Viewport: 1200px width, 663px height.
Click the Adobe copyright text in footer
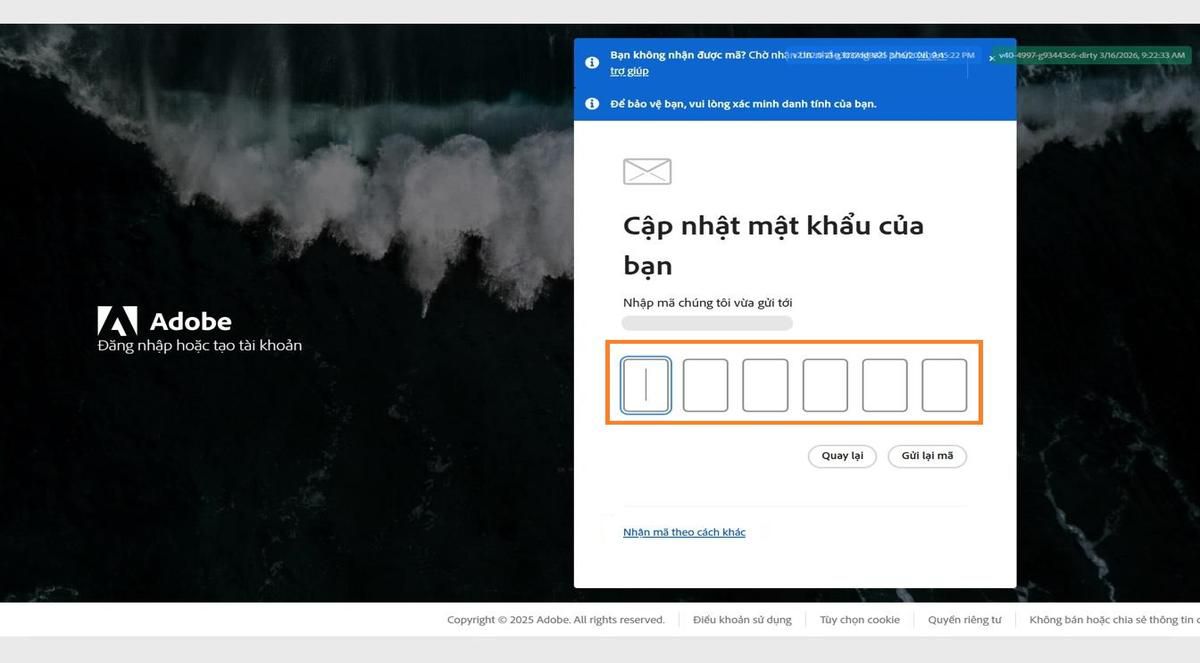tap(555, 619)
